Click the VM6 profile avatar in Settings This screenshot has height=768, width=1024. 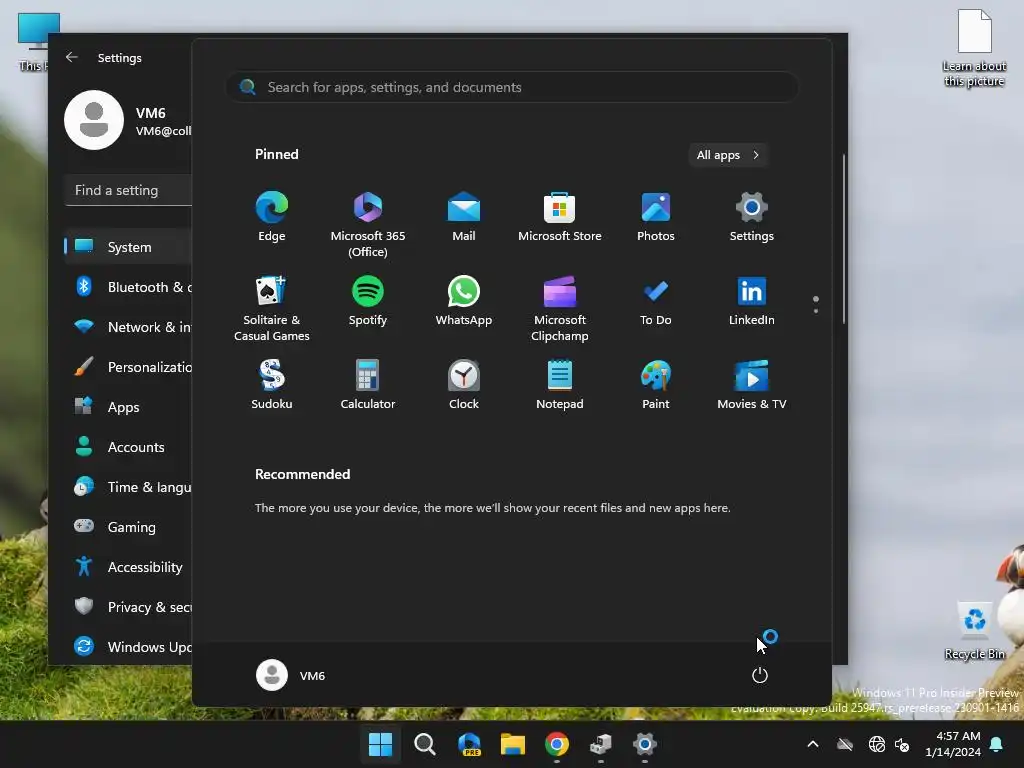coord(94,120)
